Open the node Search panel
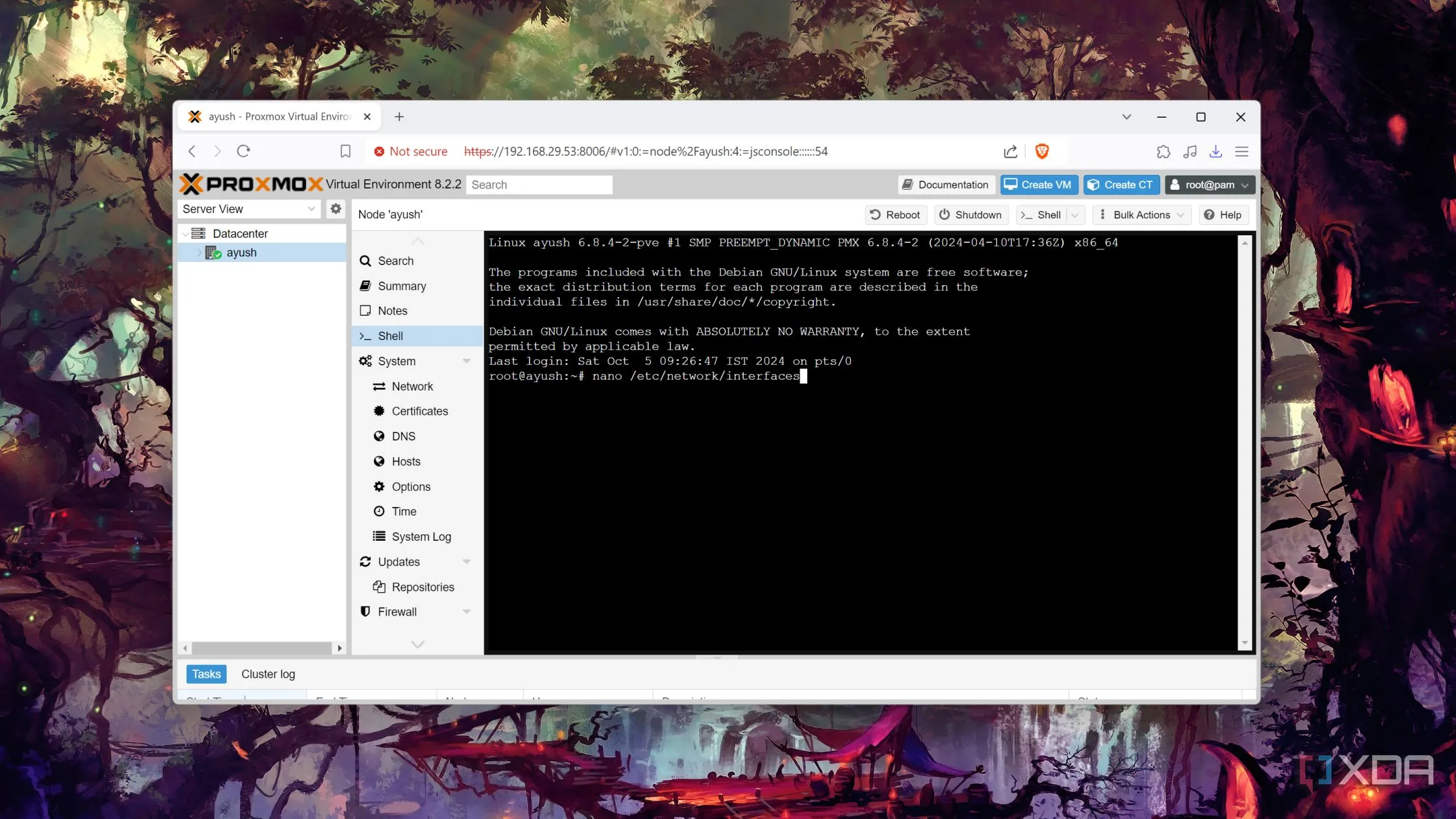1456x819 pixels. (417, 261)
